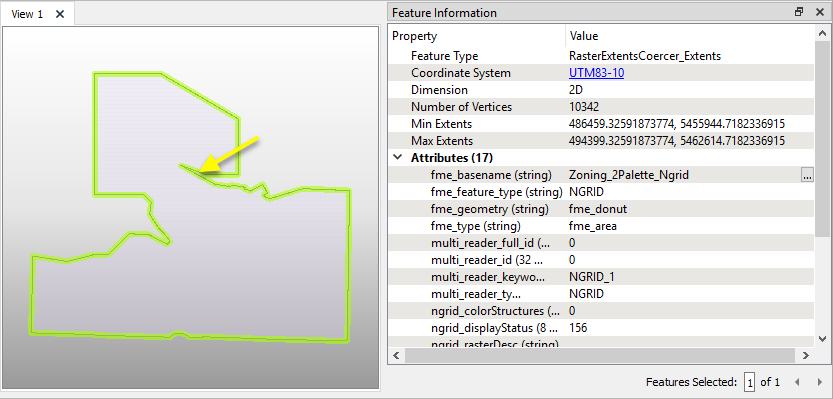Collapse the Attributes (17) section
833x399 pixels.
(x=397, y=158)
